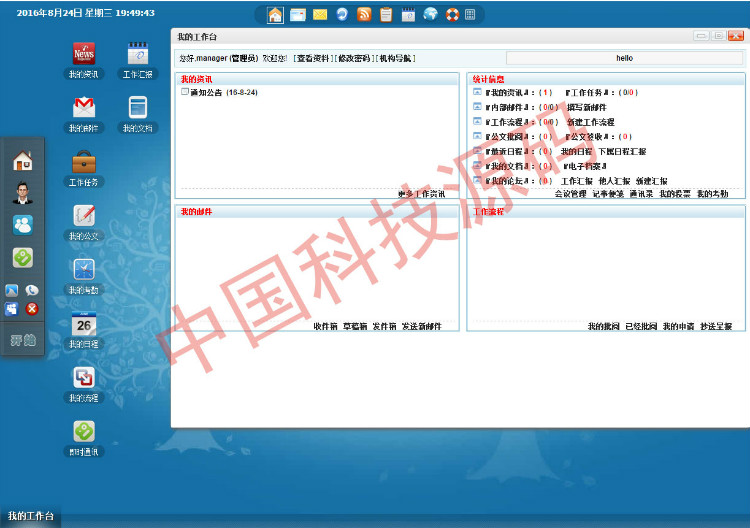Click the house icon in left sidebar
The width and height of the screenshot is (750, 528).
[22, 160]
